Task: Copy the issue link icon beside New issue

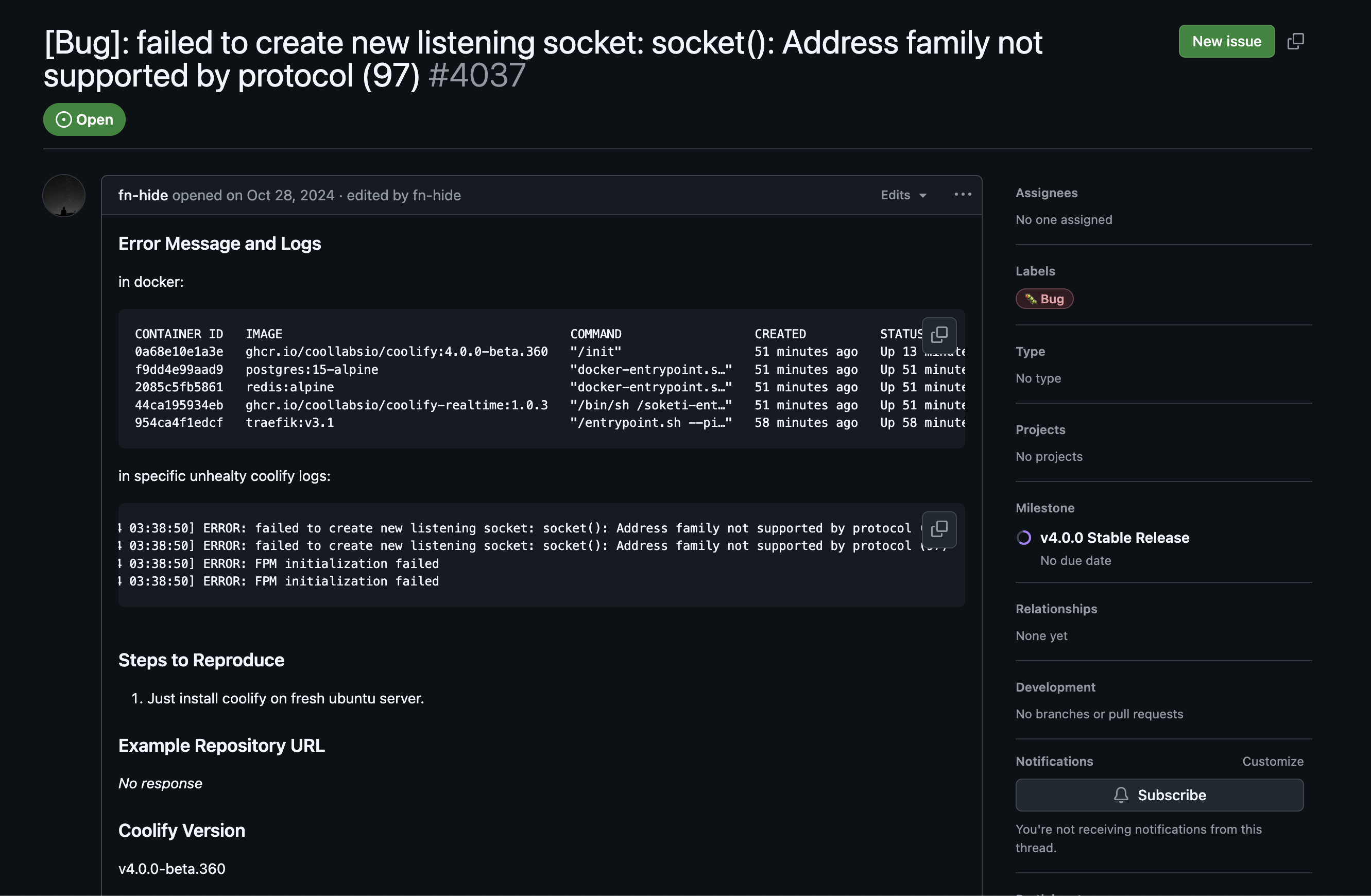Action: (x=1295, y=42)
